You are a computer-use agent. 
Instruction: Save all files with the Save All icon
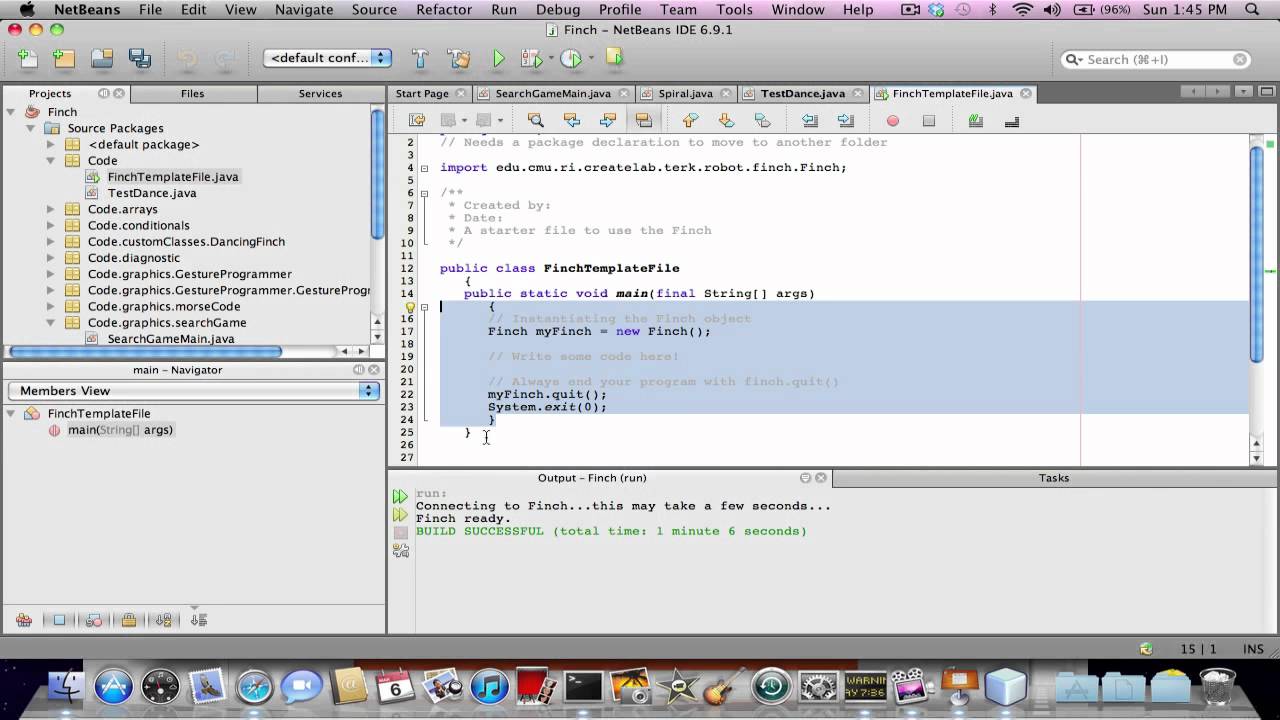coord(140,59)
